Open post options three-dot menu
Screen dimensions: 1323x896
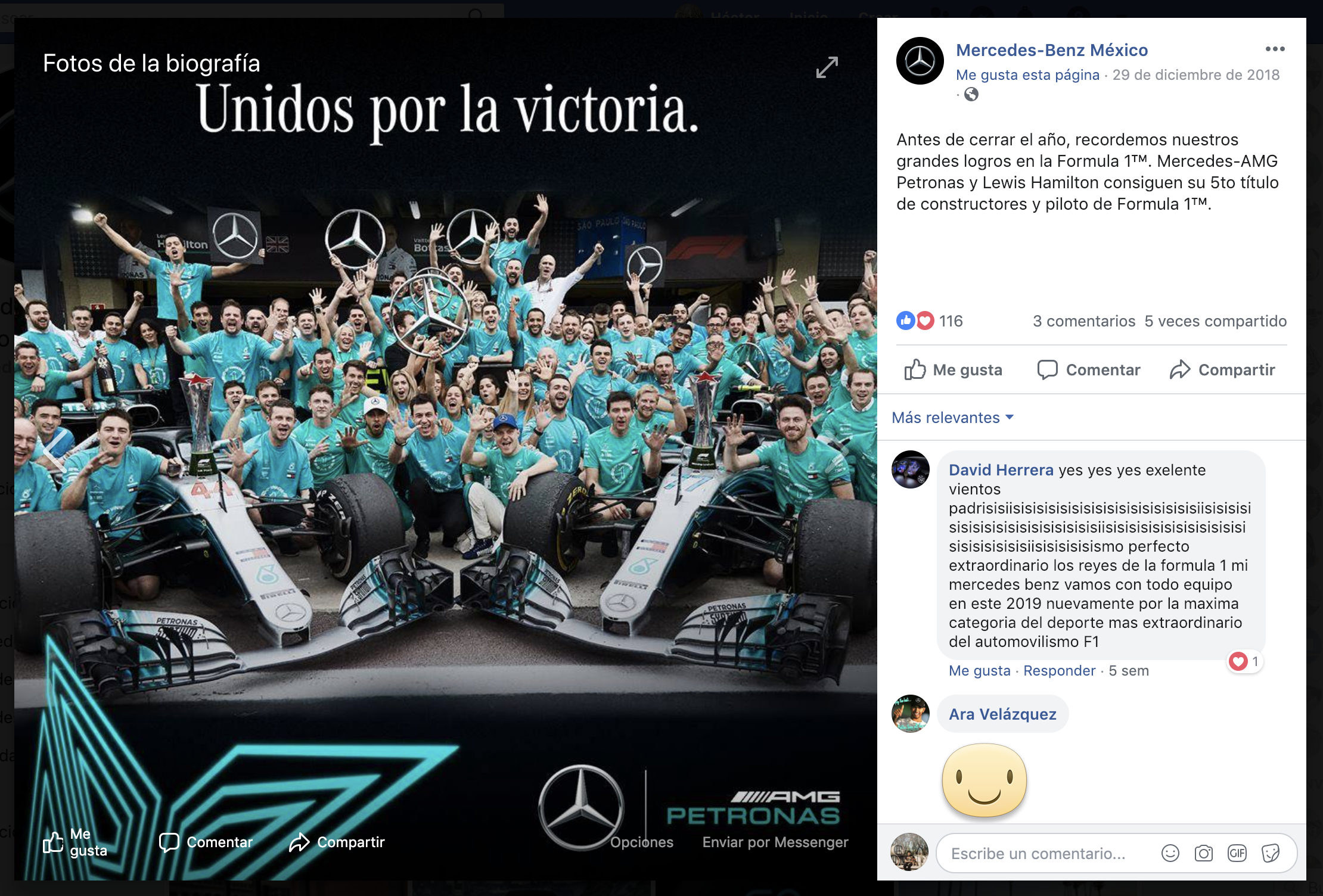[1275, 49]
